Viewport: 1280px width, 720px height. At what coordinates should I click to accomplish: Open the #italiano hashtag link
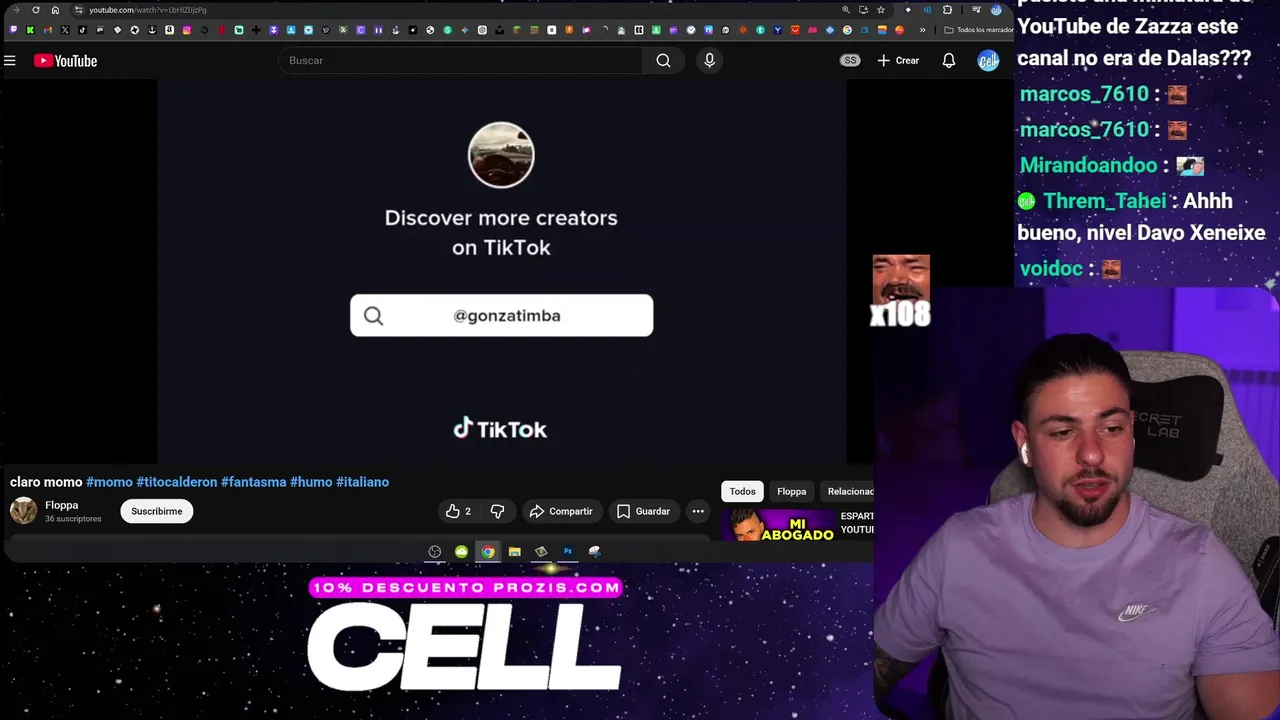coord(362,482)
